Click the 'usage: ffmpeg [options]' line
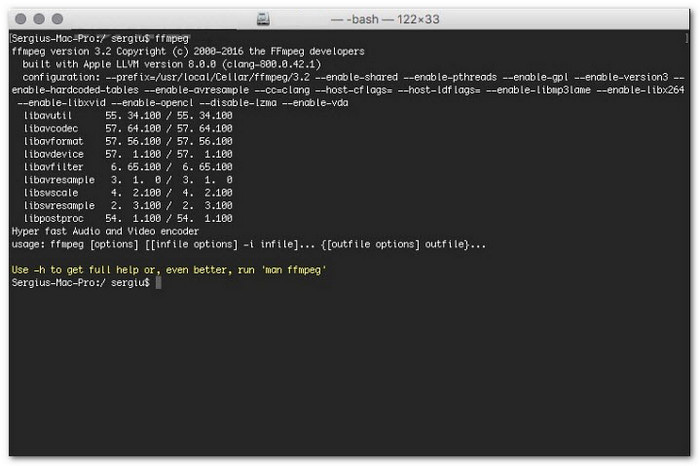The width and height of the screenshot is (700, 466). click(x=249, y=244)
